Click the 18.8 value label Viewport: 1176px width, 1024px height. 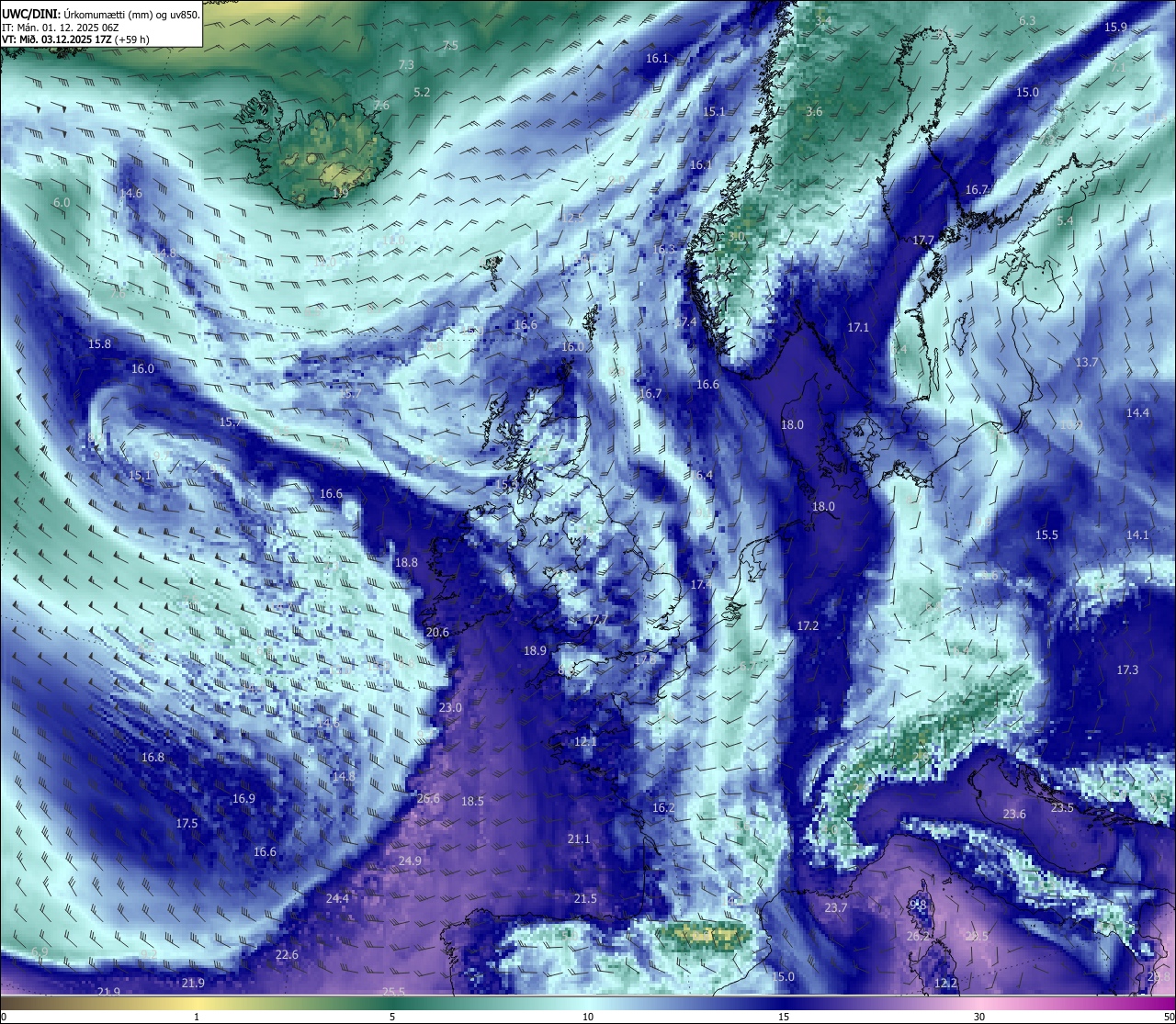[406, 562]
